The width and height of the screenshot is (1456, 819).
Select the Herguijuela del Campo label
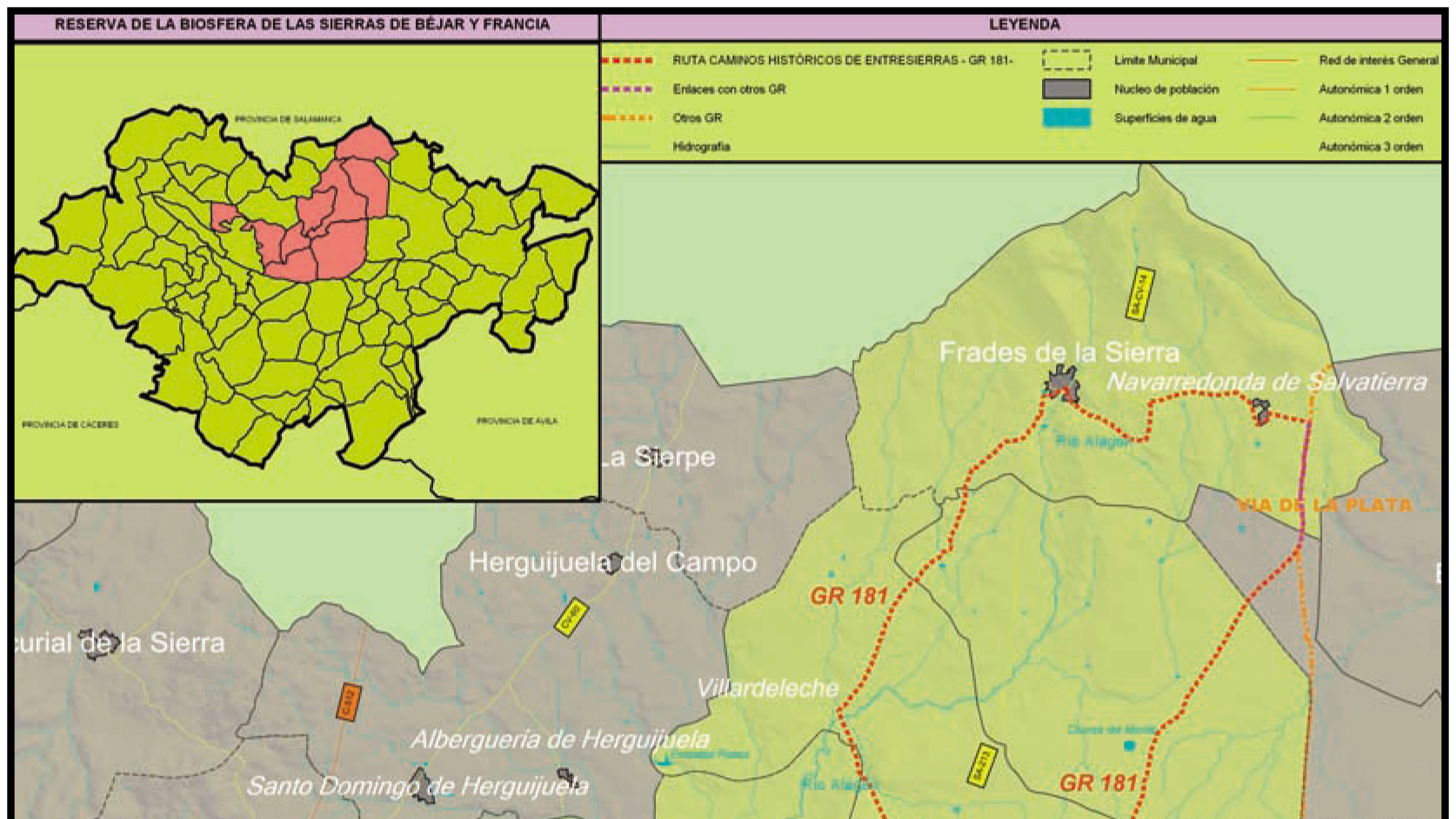click(x=612, y=563)
